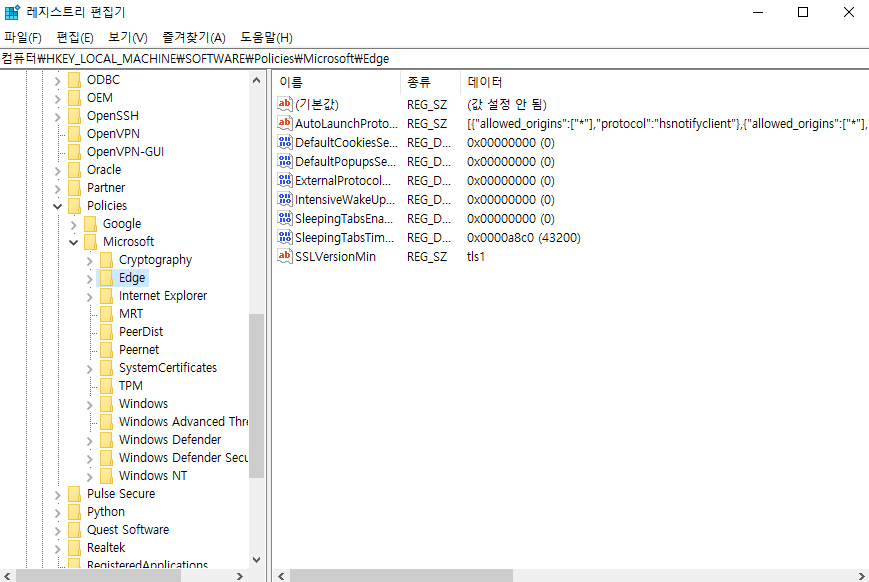The image size is (869, 582).
Task: Select the Peernet key label
Action: tap(139, 350)
